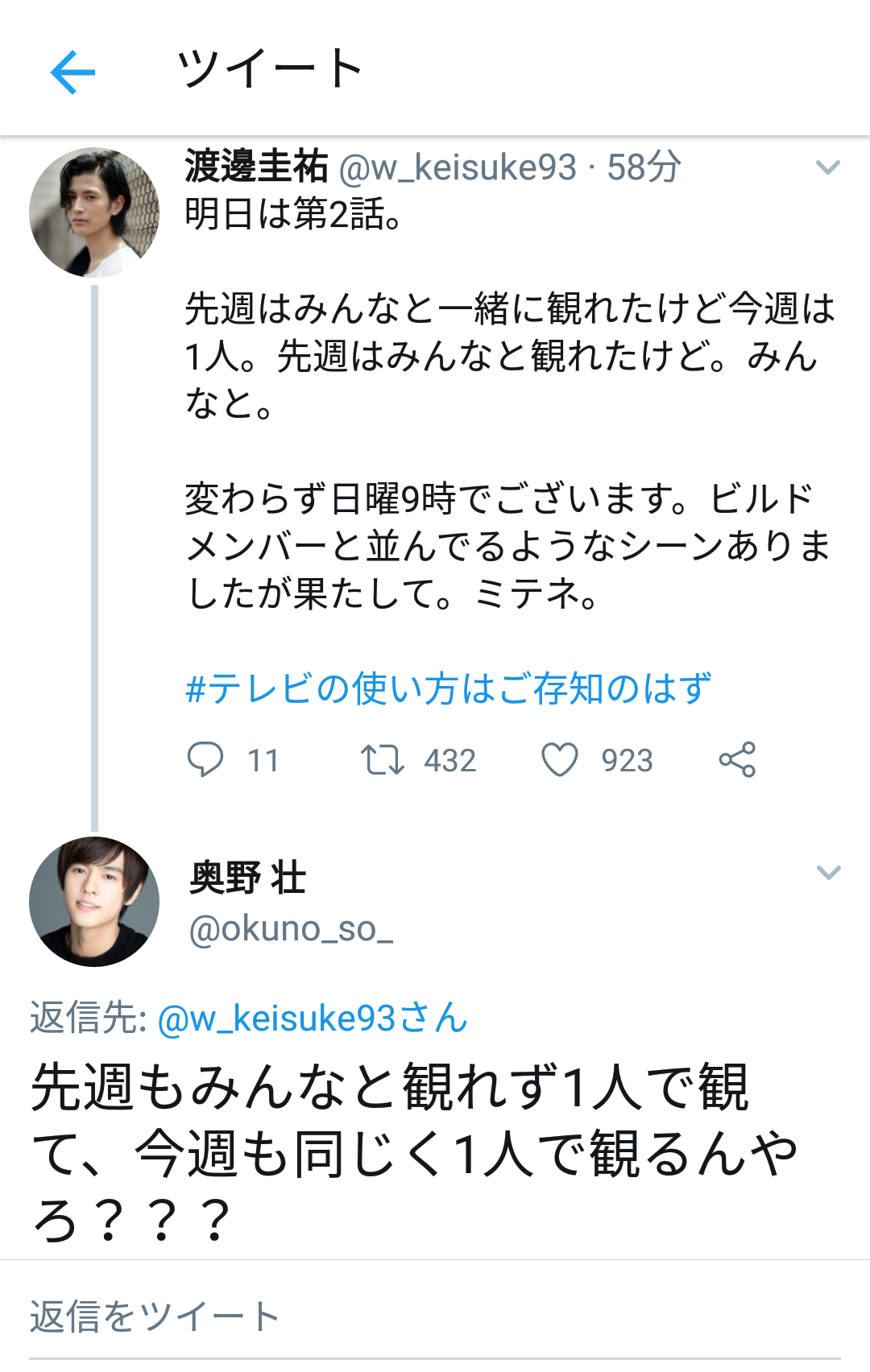Image resolution: width=870 pixels, height=1372 pixels.
Task: Select the 奥野 壮 display name
Action: coord(248,878)
